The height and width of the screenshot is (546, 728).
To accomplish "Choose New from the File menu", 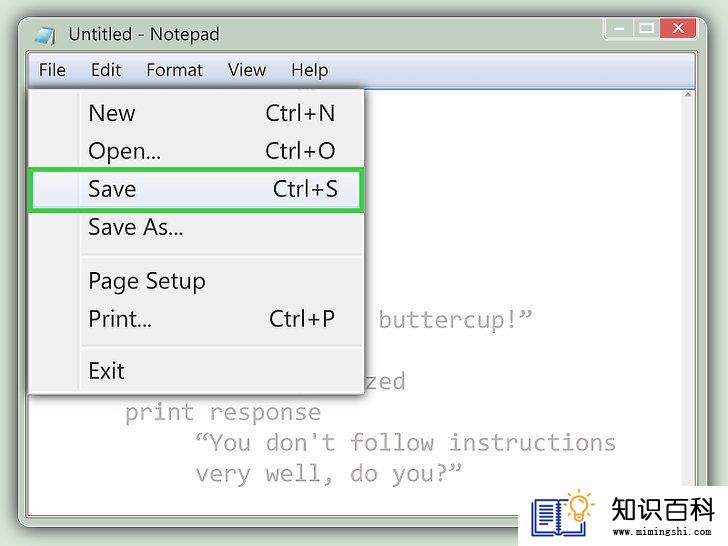I will [197, 113].
